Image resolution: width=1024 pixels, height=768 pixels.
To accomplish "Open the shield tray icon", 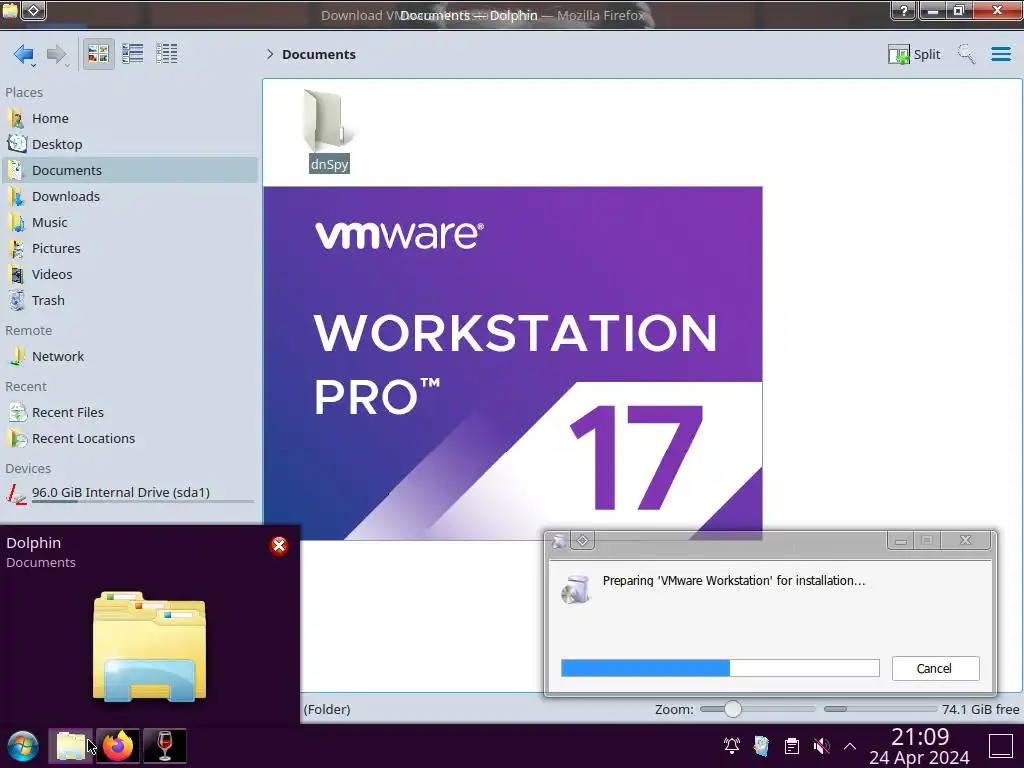I will point(761,745).
